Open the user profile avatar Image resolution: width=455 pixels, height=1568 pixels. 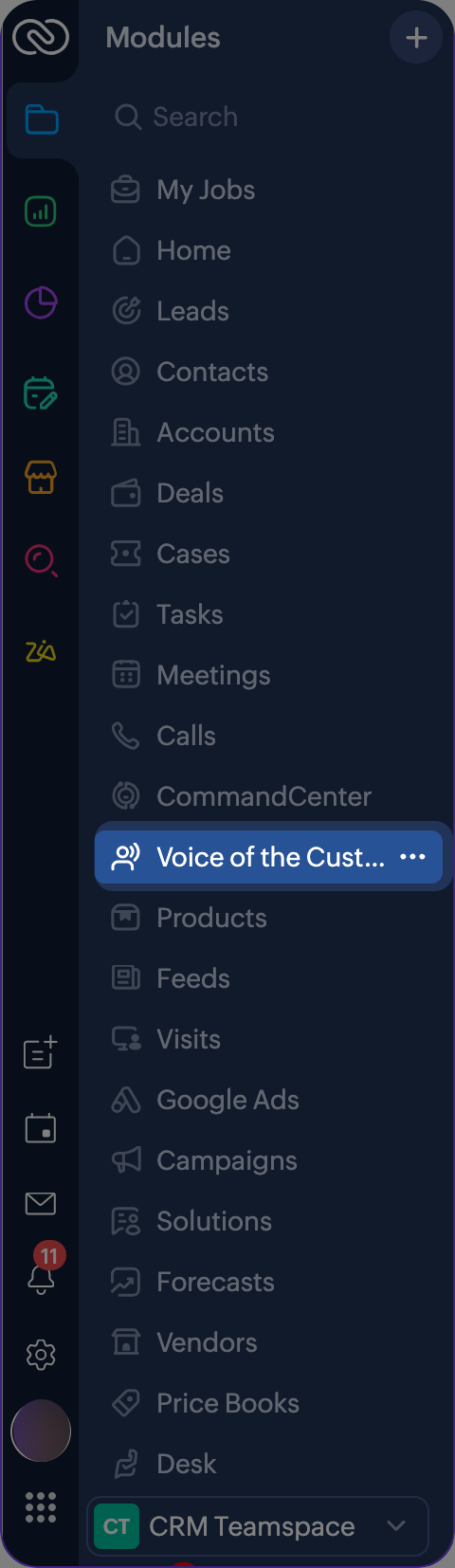41,1431
